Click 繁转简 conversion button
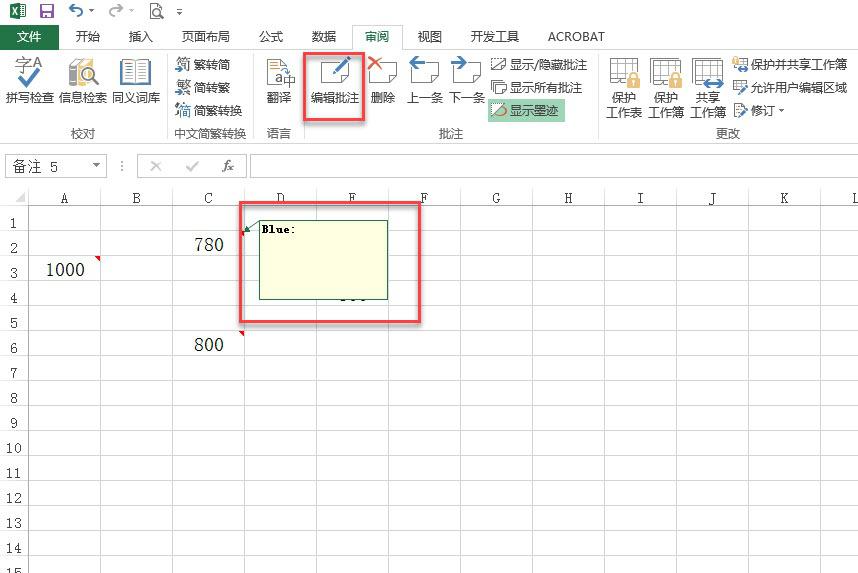858x573 pixels. pyautogui.click(x=203, y=65)
